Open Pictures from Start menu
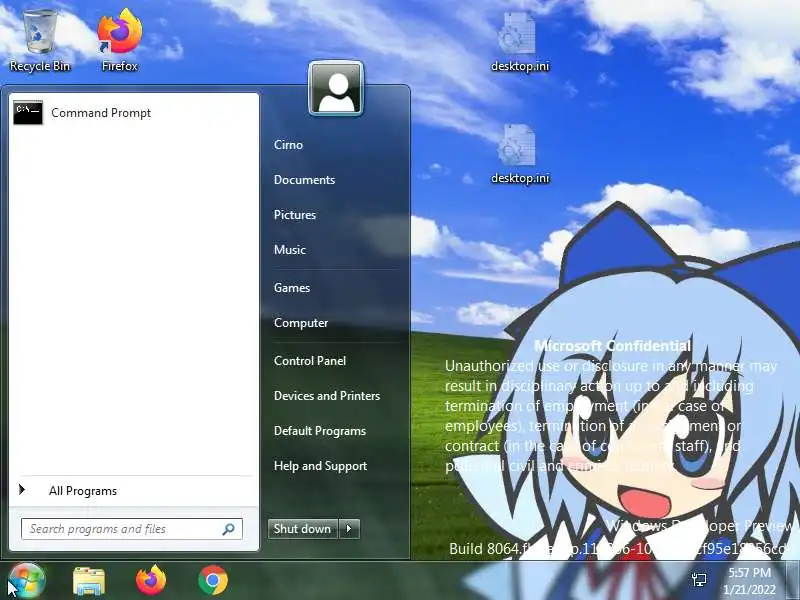Viewport: 800px width, 600px height. [295, 215]
